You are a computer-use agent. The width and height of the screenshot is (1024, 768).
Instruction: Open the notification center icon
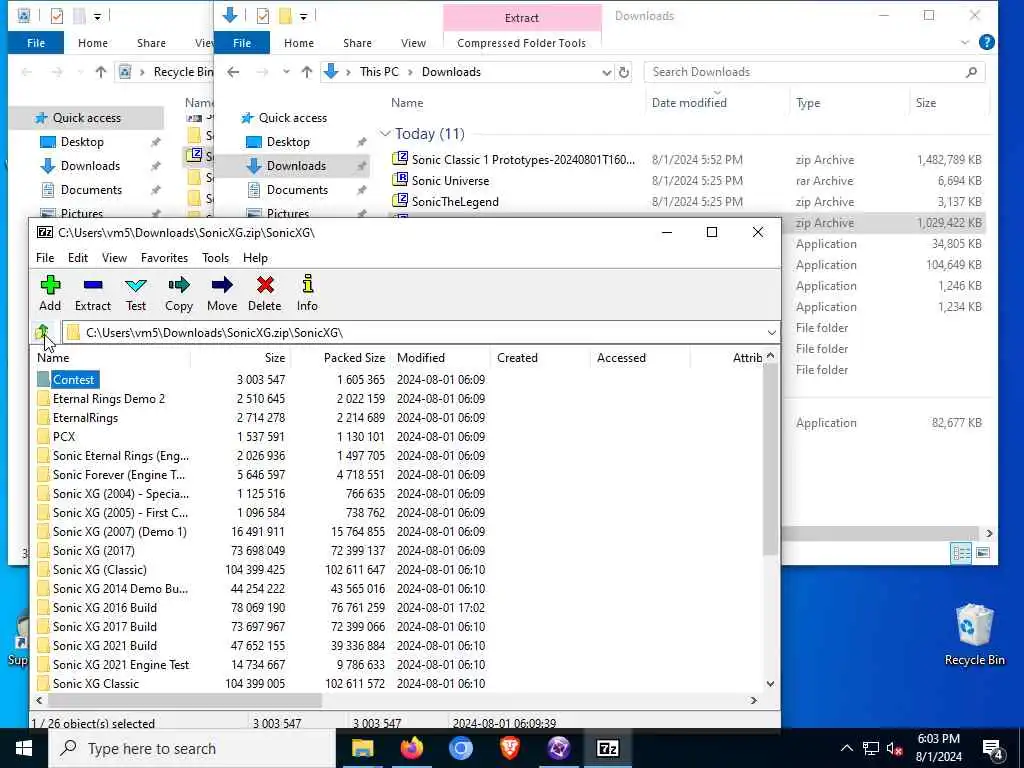(x=993, y=749)
